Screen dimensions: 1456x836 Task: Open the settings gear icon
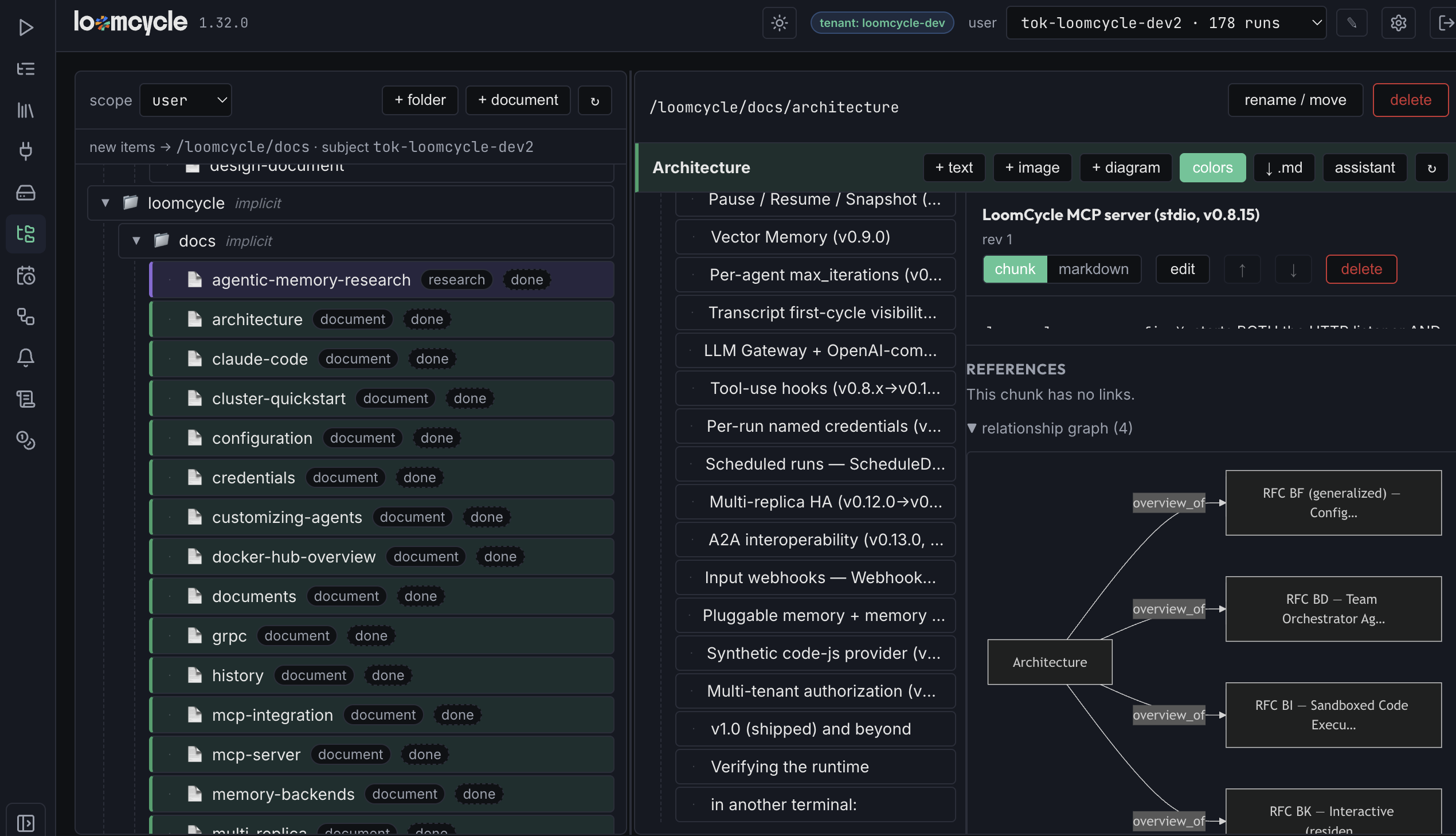[x=1398, y=23]
